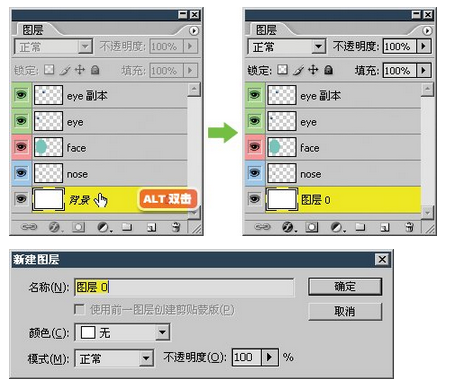Click link layers icon in left panel

(x=29, y=227)
